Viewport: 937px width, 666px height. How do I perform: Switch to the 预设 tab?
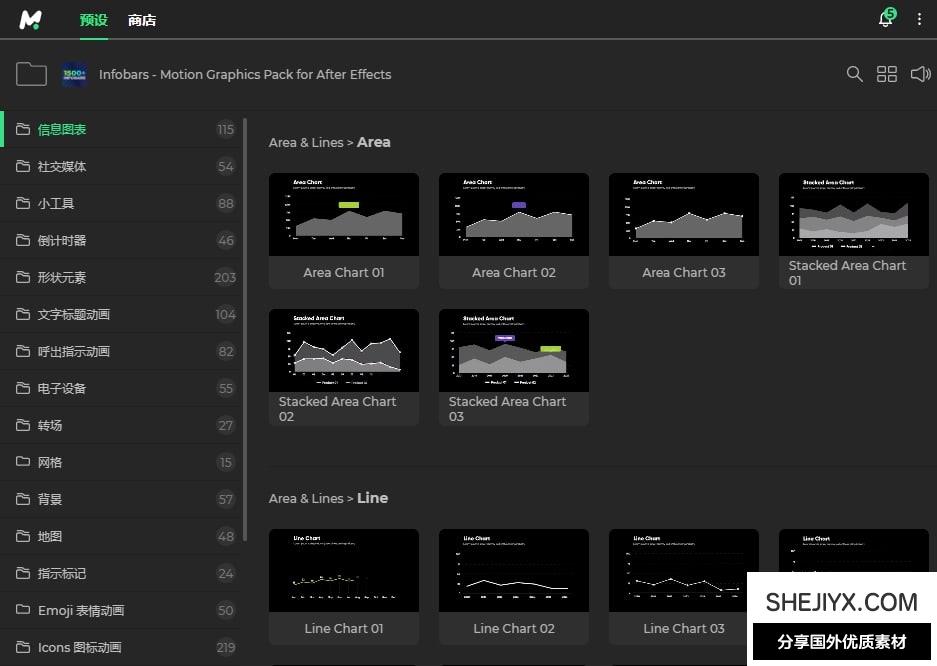[x=94, y=20]
